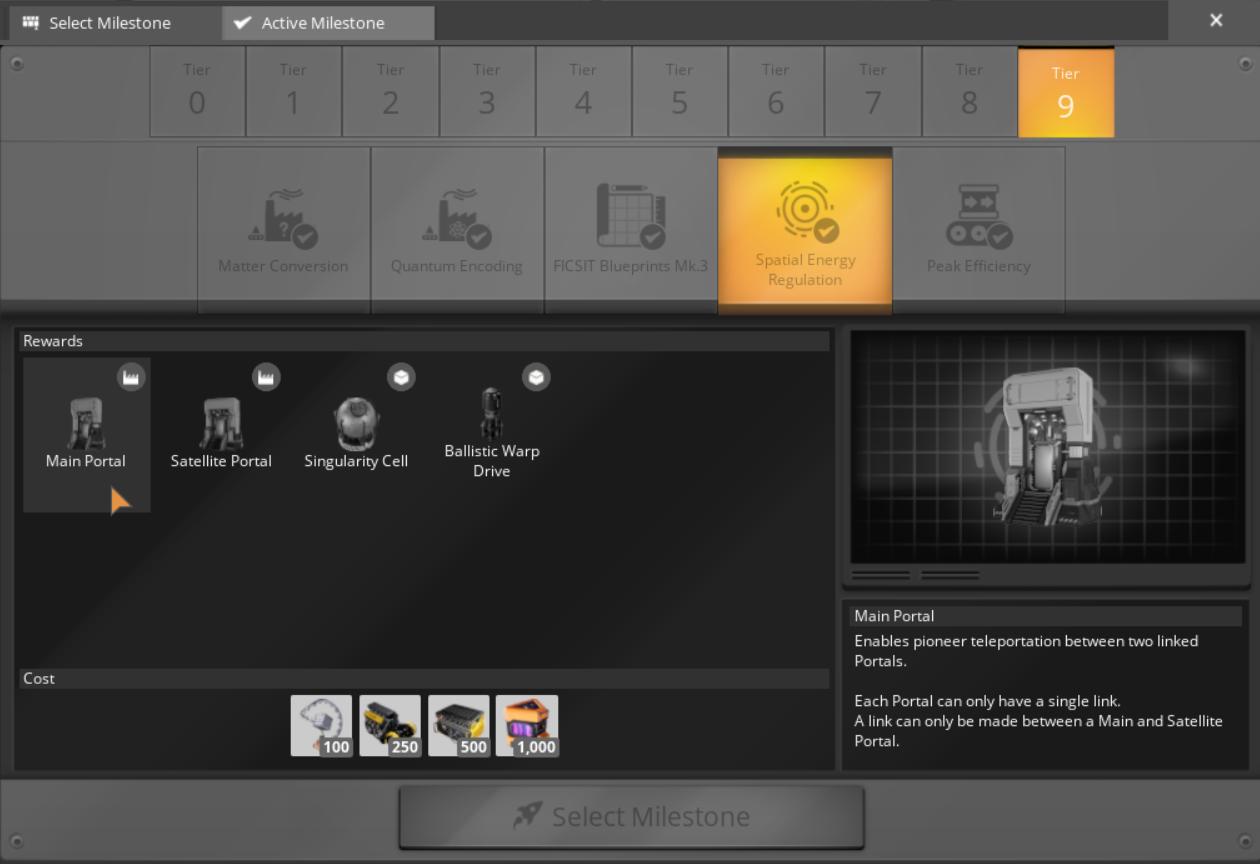
Task: Click the cost item with quantity 1,000
Action: (x=527, y=726)
